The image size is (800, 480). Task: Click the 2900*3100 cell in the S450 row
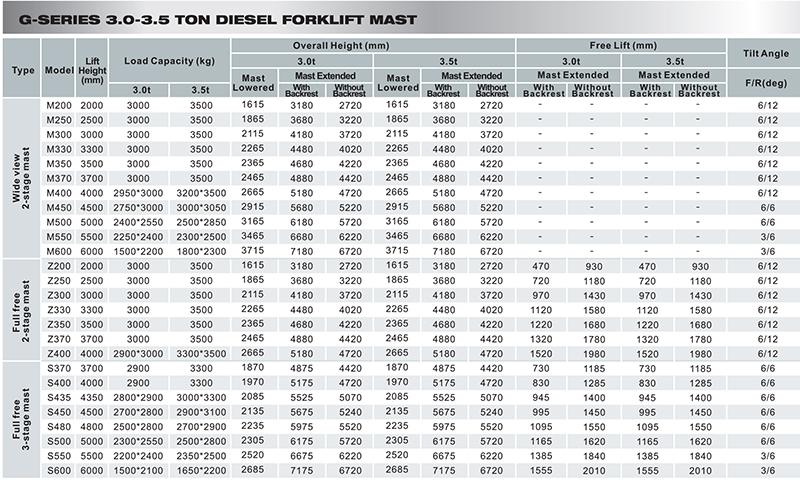(201, 413)
